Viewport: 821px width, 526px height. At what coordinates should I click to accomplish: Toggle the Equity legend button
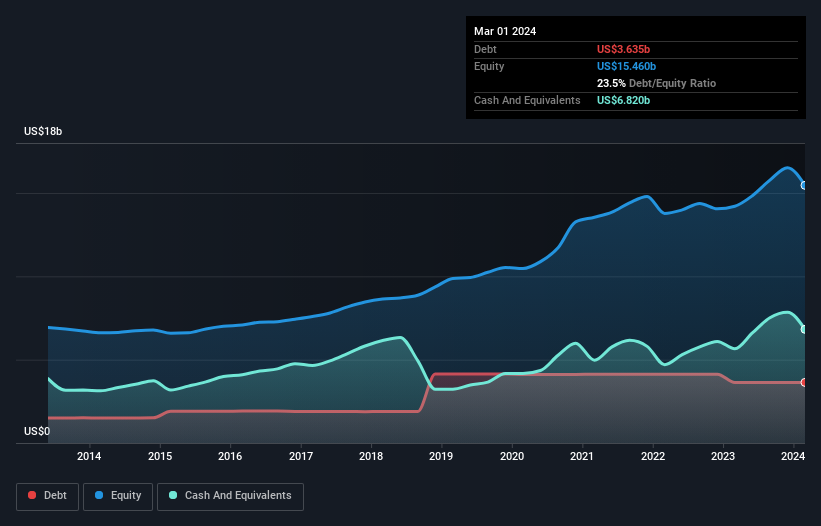pos(118,496)
